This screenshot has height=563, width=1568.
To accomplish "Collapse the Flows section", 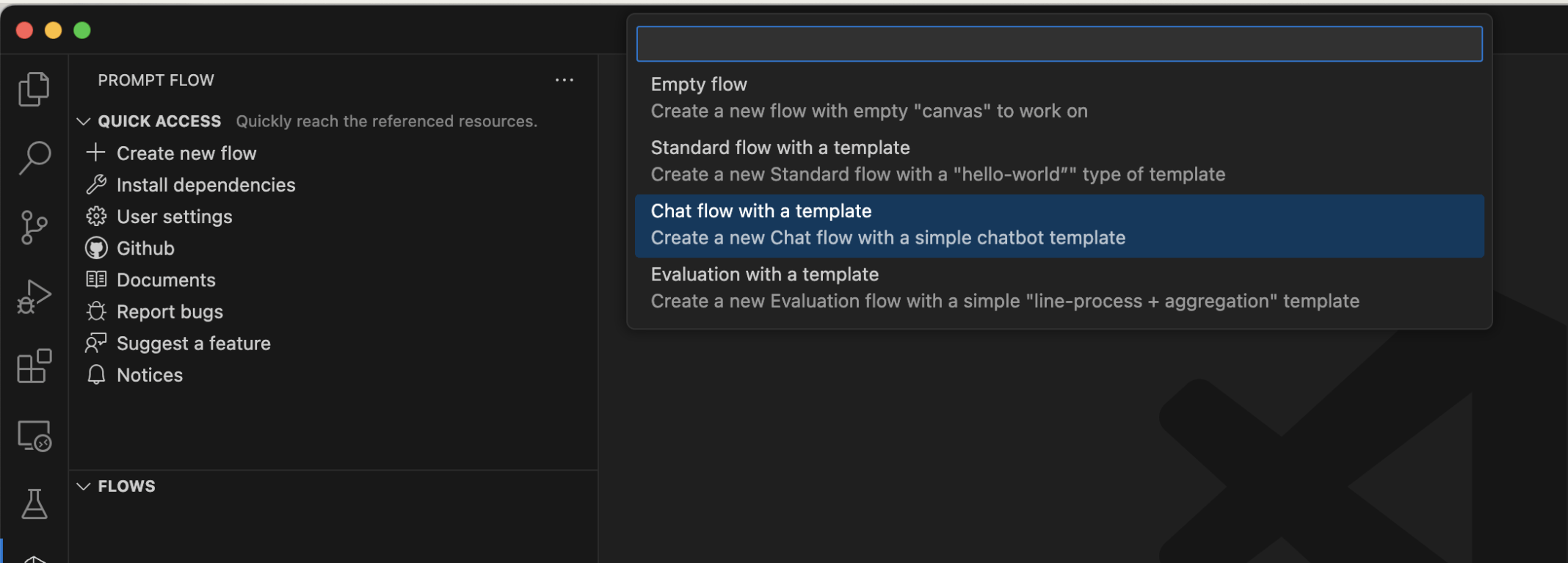I will [84, 486].
